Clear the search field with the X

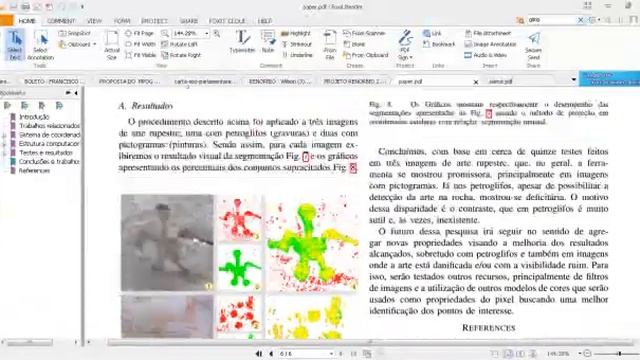click(x=580, y=20)
